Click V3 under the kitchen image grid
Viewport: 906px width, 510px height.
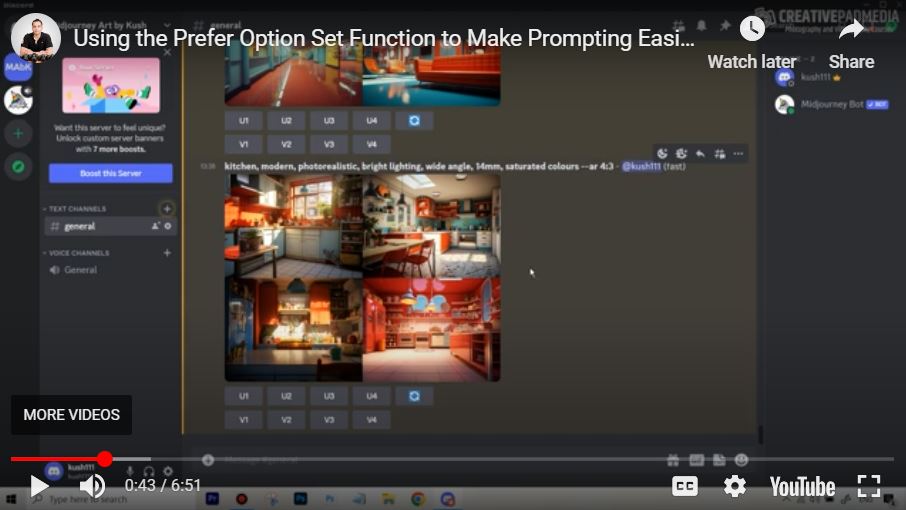pyautogui.click(x=329, y=420)
